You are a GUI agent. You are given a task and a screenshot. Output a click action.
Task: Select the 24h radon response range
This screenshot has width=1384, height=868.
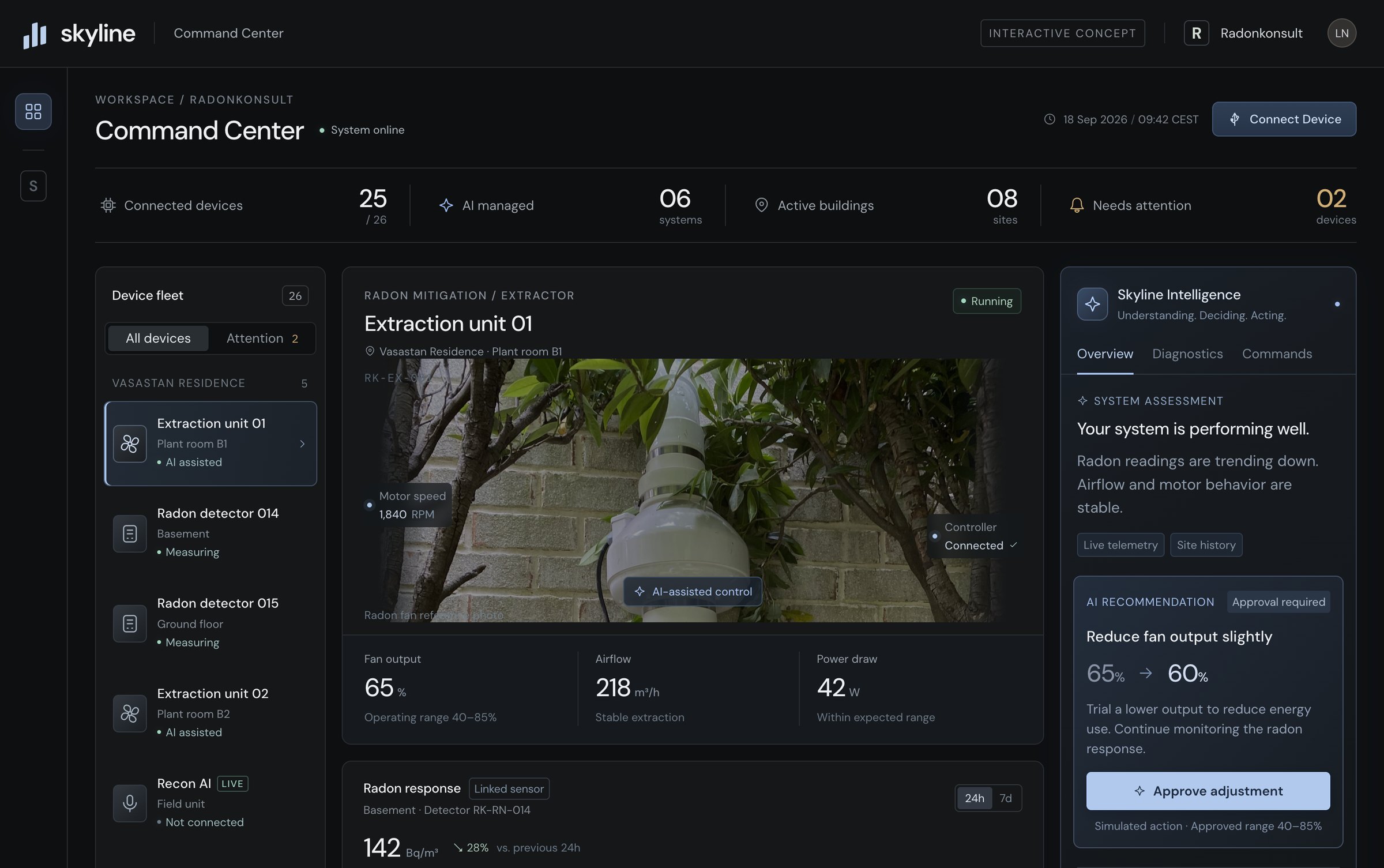tap(975, 798)
